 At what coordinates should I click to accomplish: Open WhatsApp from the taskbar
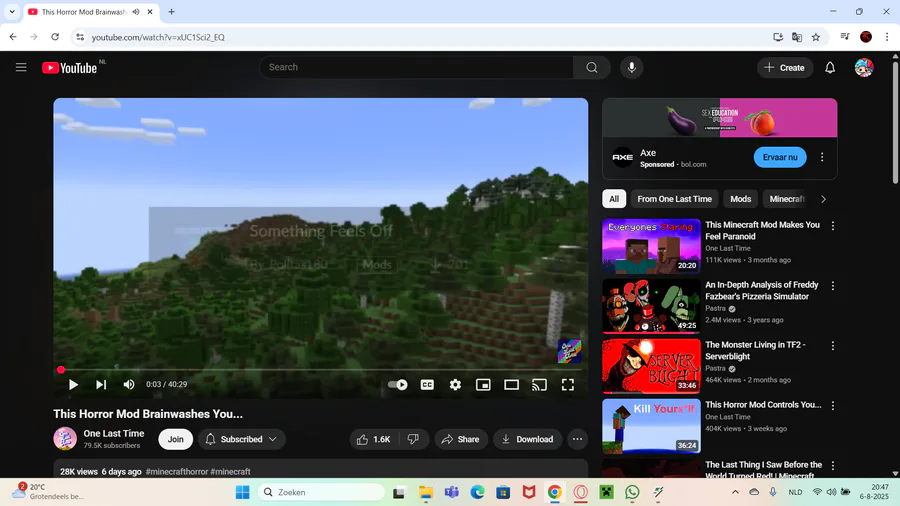(632, 492)
